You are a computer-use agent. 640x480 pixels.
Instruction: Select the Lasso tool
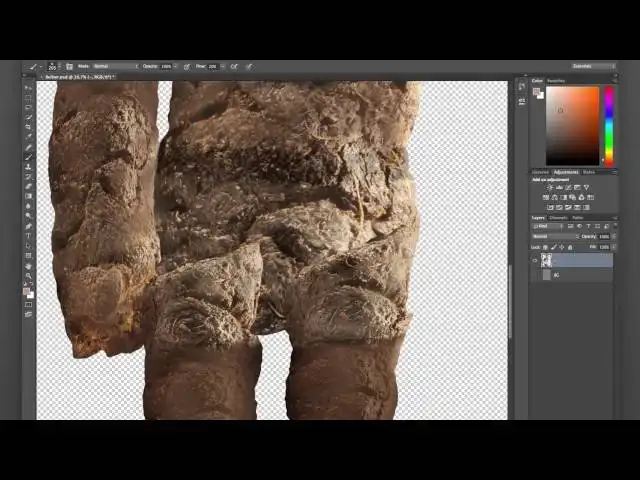(28, 108)
